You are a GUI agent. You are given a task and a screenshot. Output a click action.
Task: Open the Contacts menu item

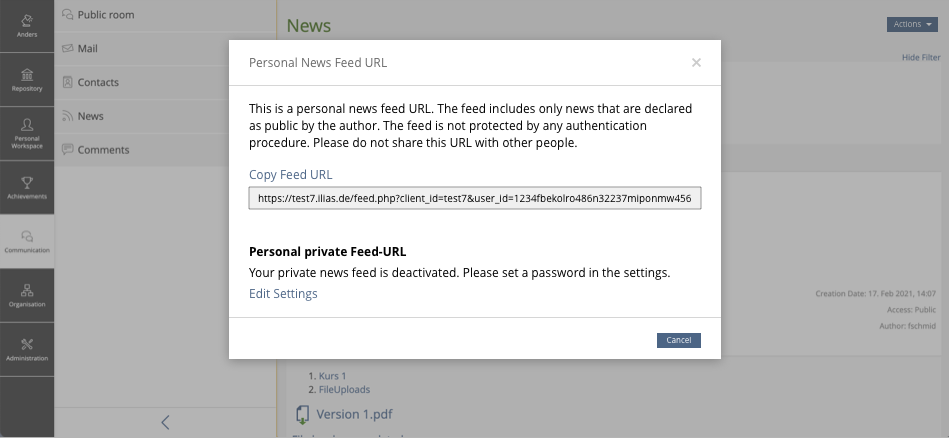tap(98, 82)
